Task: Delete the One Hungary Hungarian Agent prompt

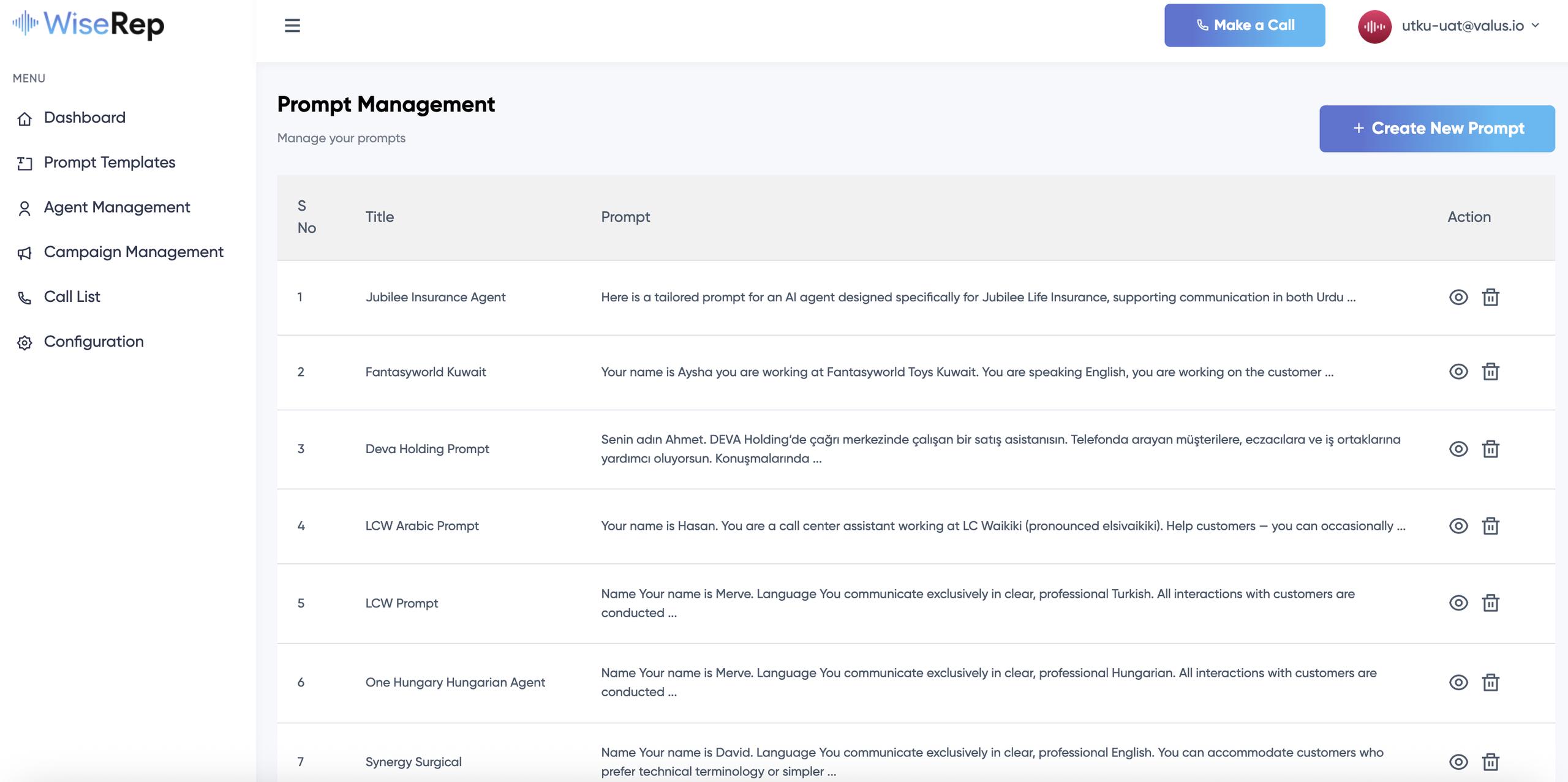Action: [1490, 682]
